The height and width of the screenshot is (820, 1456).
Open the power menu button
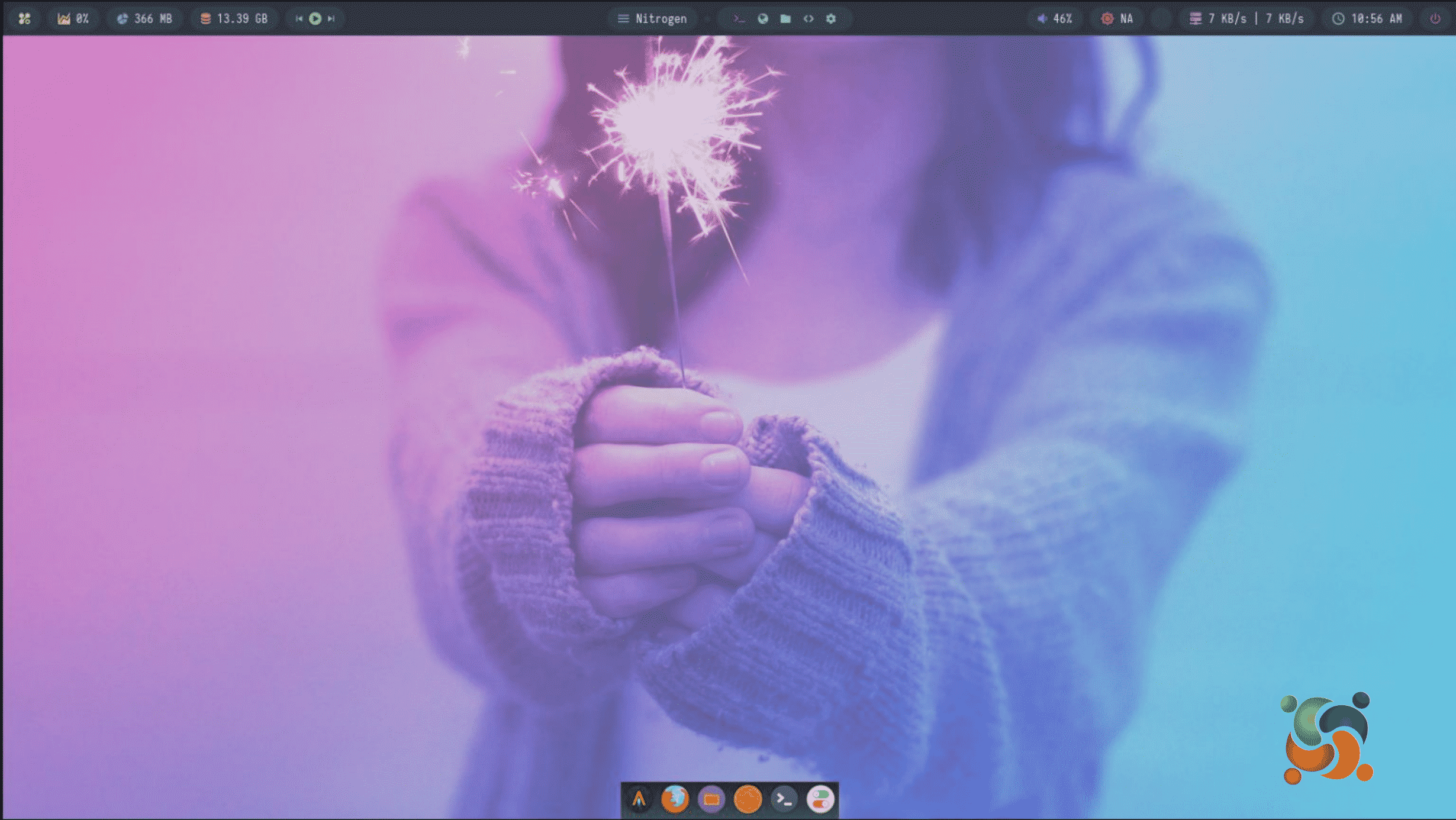(1435, 19)
